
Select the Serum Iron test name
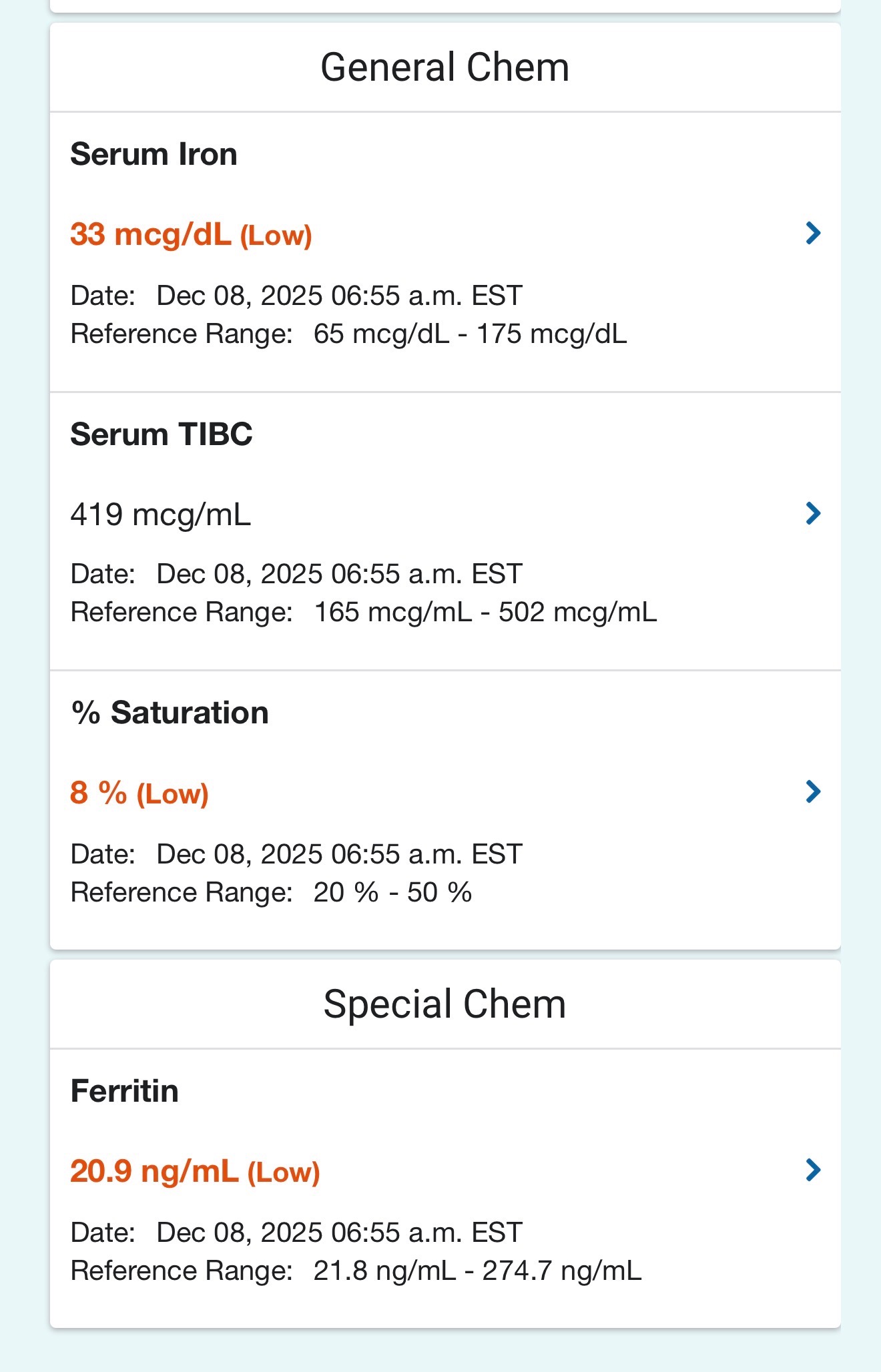tap(154, 154)
